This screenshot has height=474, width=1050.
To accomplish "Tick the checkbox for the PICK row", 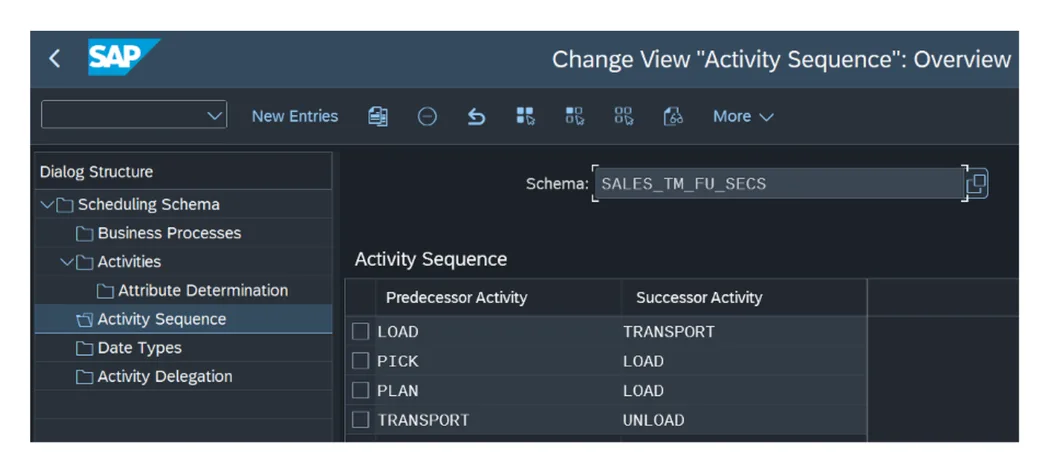I will tap(360, 361).
